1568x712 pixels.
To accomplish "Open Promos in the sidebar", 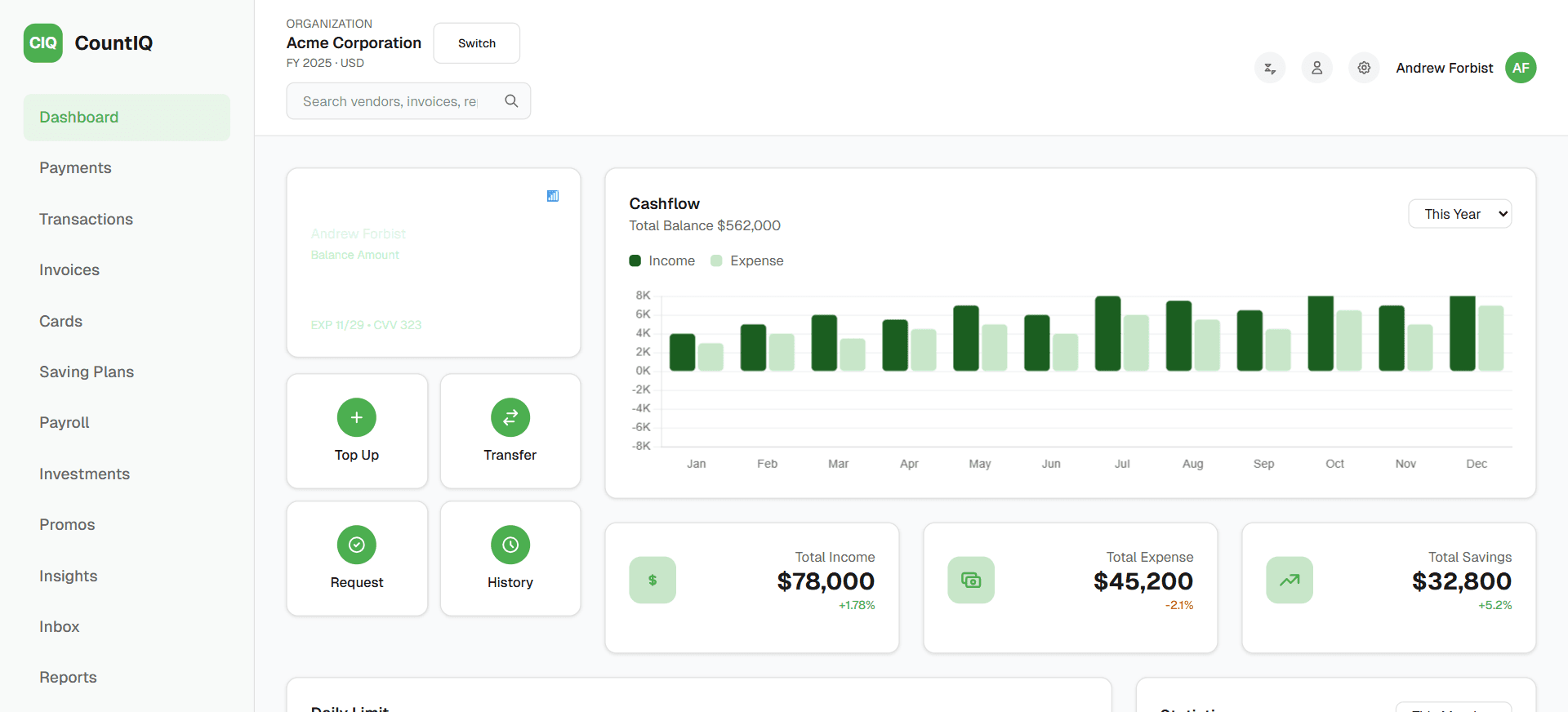I will [127, 525].
